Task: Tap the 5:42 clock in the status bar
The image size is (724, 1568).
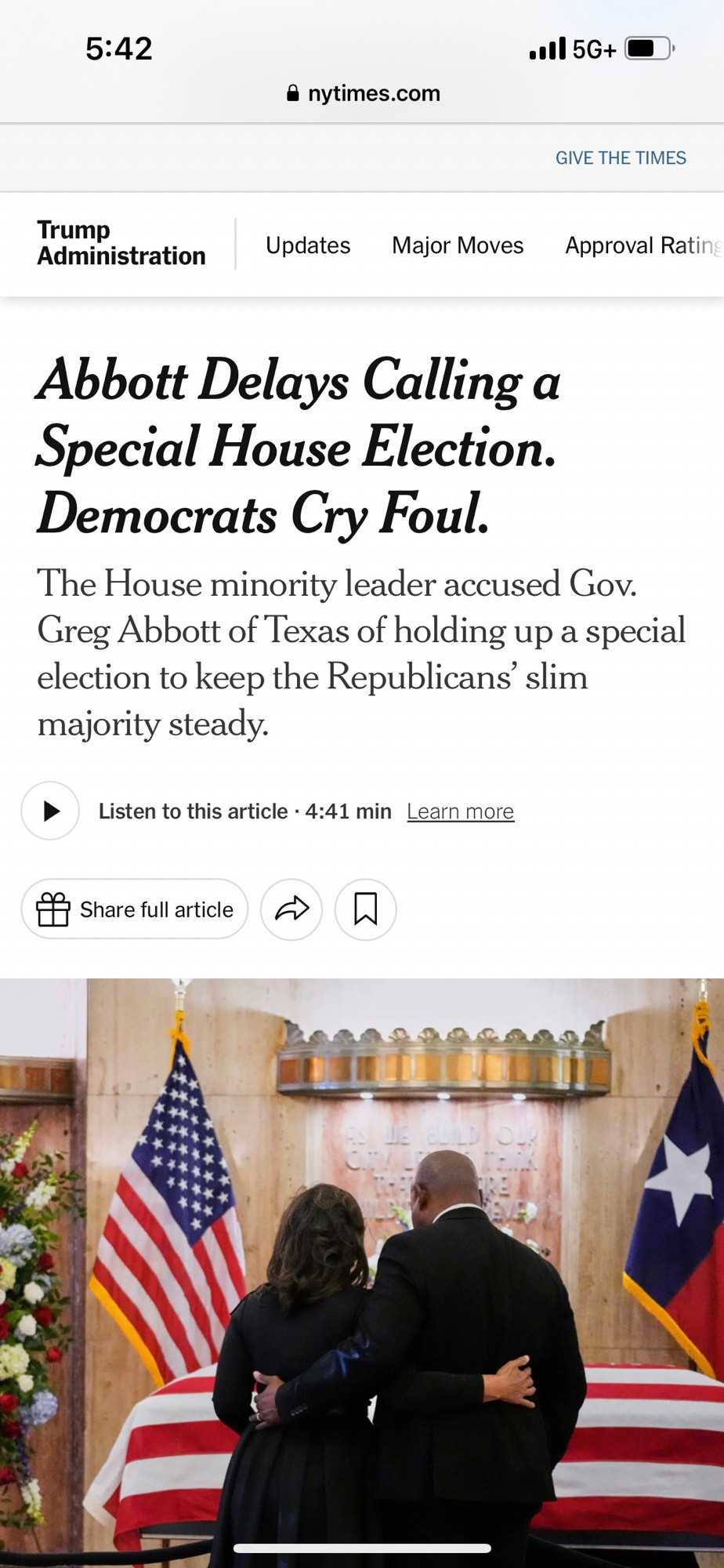Action: 119,49
